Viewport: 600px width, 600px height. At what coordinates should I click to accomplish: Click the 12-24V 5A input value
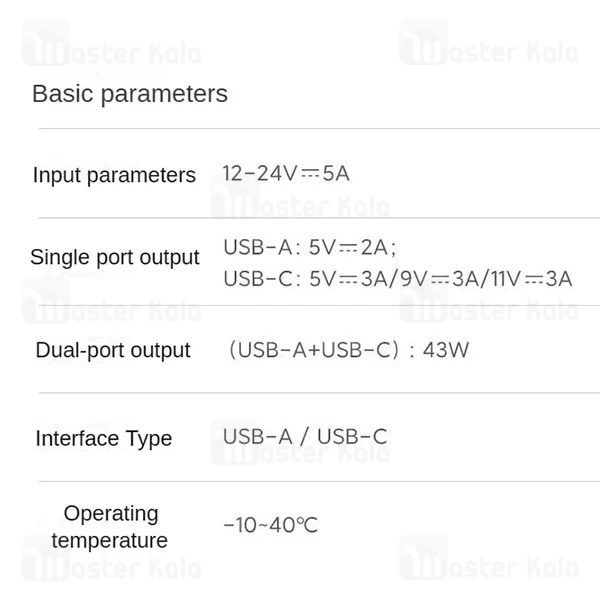point(286,174)
